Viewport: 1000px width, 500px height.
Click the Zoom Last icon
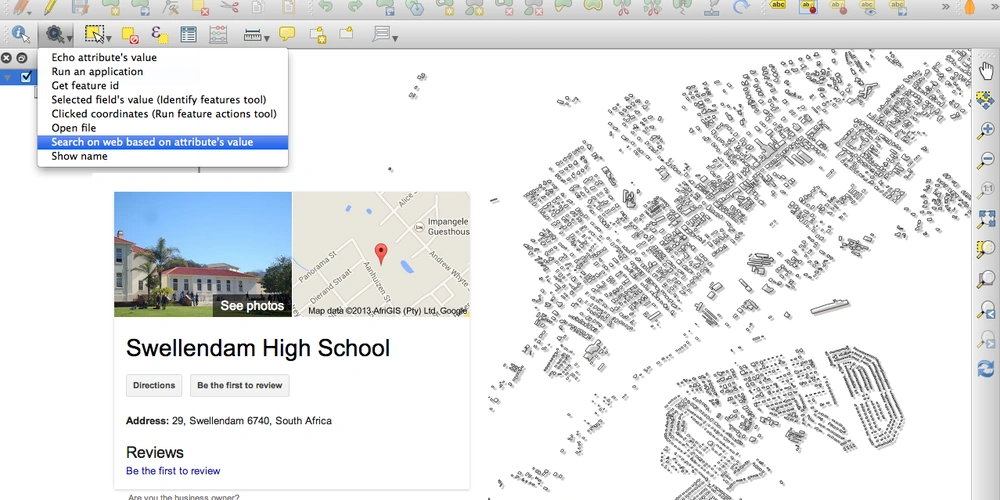(x=986, y=309)
